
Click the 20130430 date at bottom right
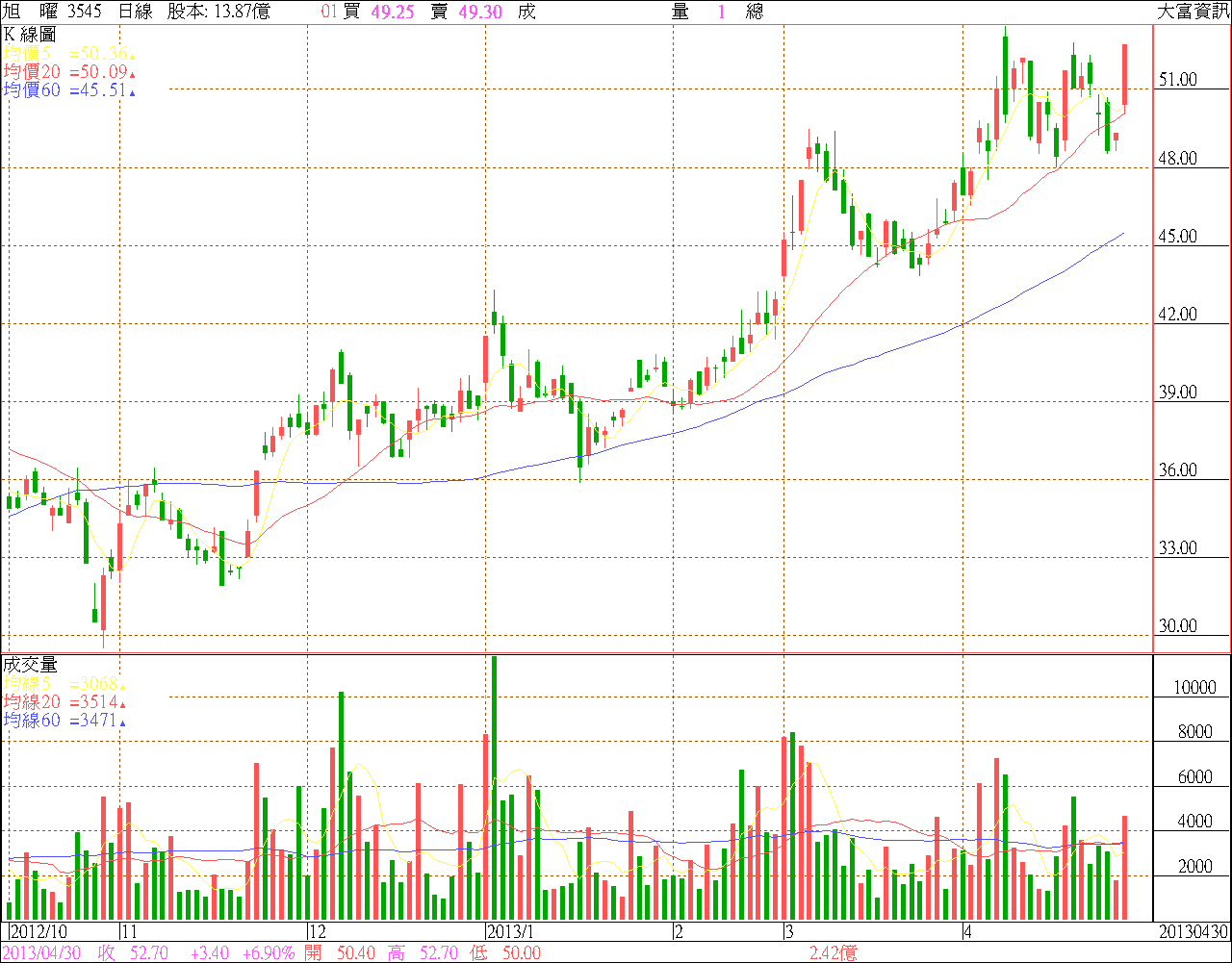[x=1192, y=932]
